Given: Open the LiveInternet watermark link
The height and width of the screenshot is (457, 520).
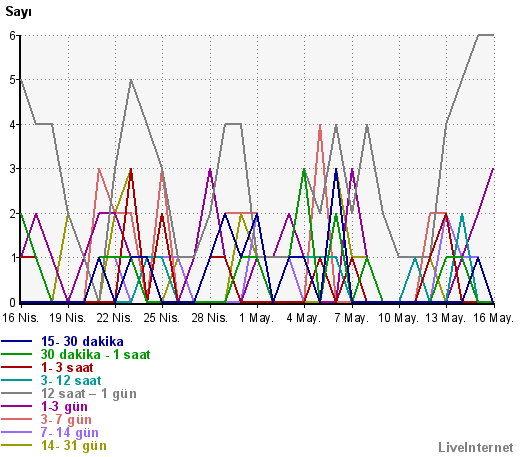Looking at the screenshot, I should point(476,448).
